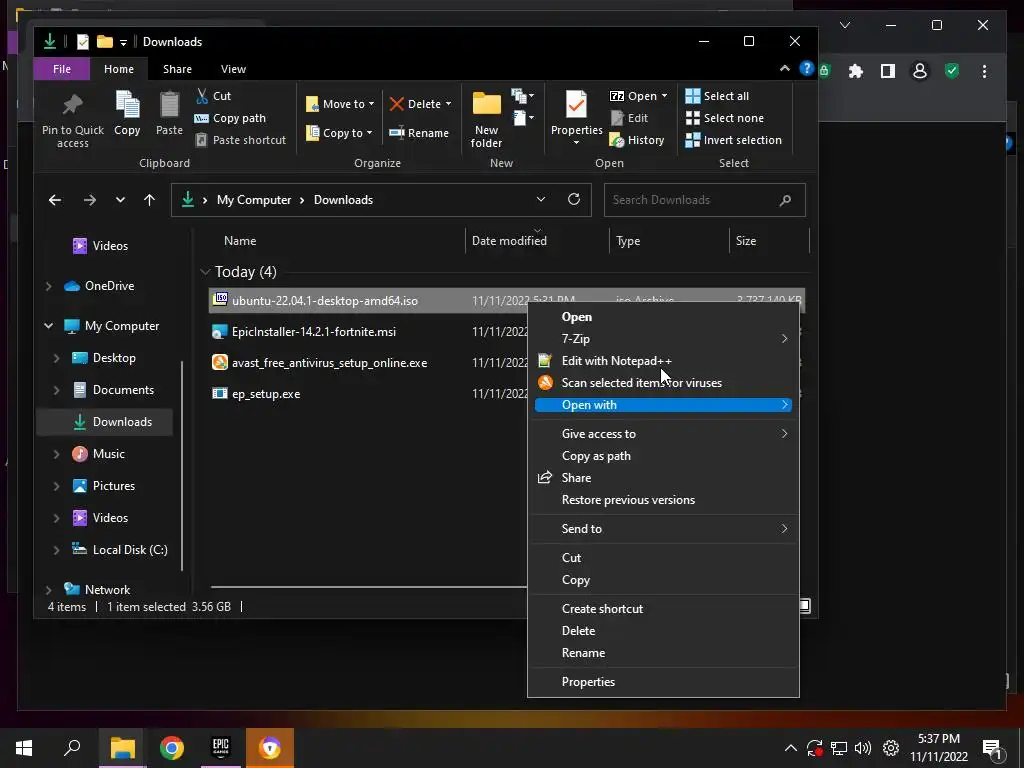Switch to the Share tab
Image resolution: width=1024 pixels, height=768 pixels.
pyautogui.click(x=177, y=69)
